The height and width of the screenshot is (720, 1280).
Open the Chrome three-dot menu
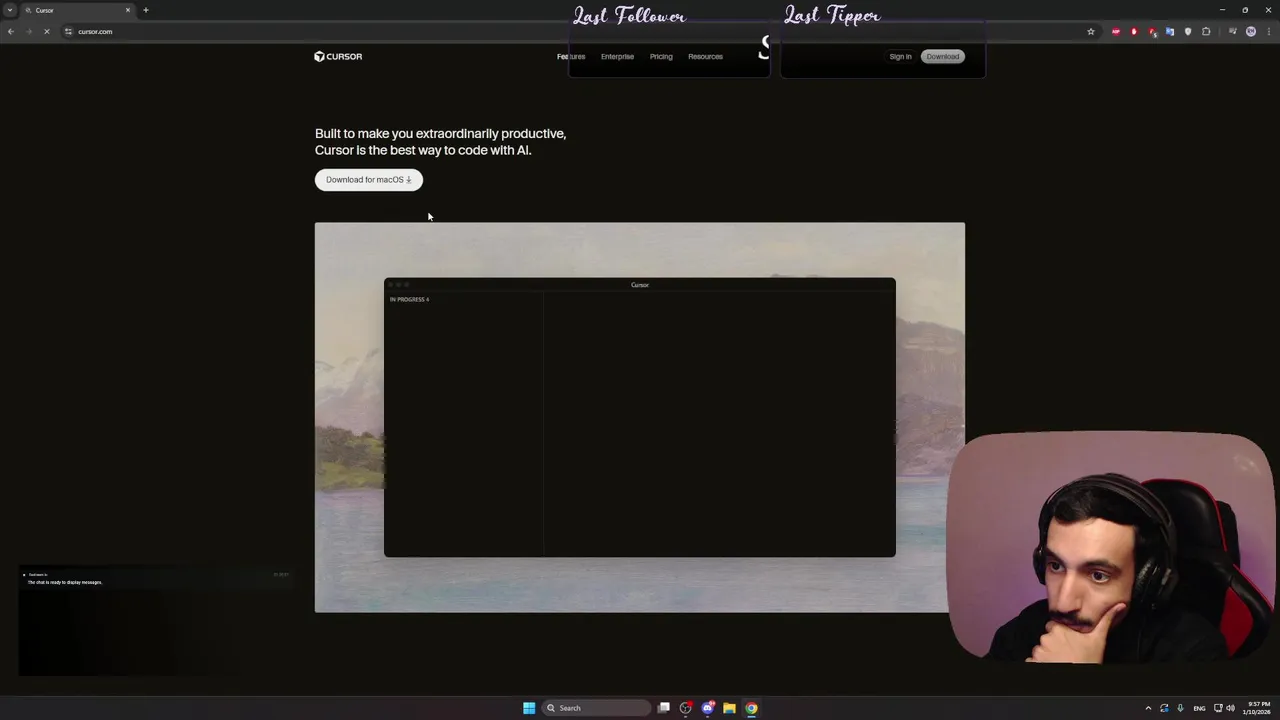pos(1268,31)
